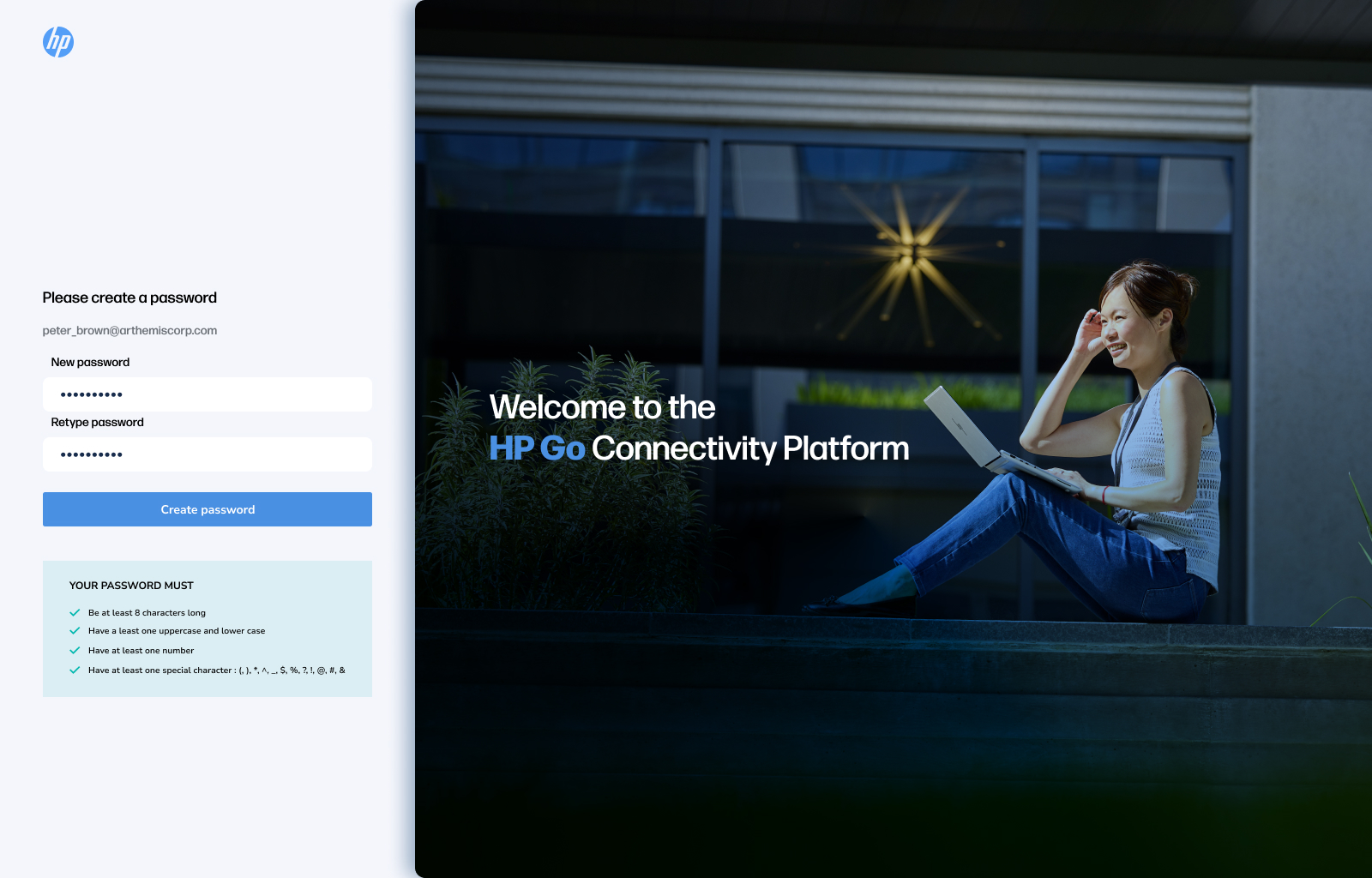The image size is (1372, 878).
Task: Select the peter_brown@arthemiscorp.com email text
Action: (x=129, y=331)
